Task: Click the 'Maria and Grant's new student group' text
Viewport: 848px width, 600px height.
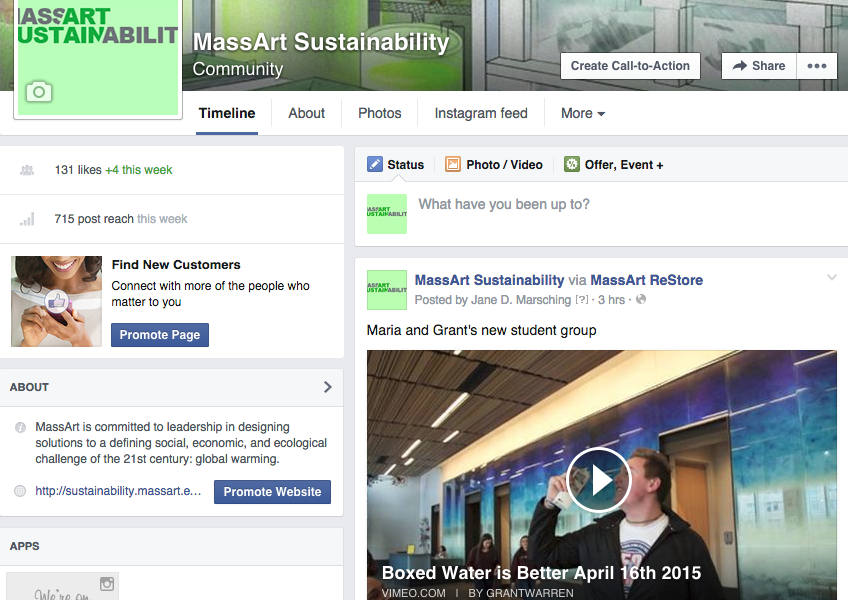Action: click(481, 330)
